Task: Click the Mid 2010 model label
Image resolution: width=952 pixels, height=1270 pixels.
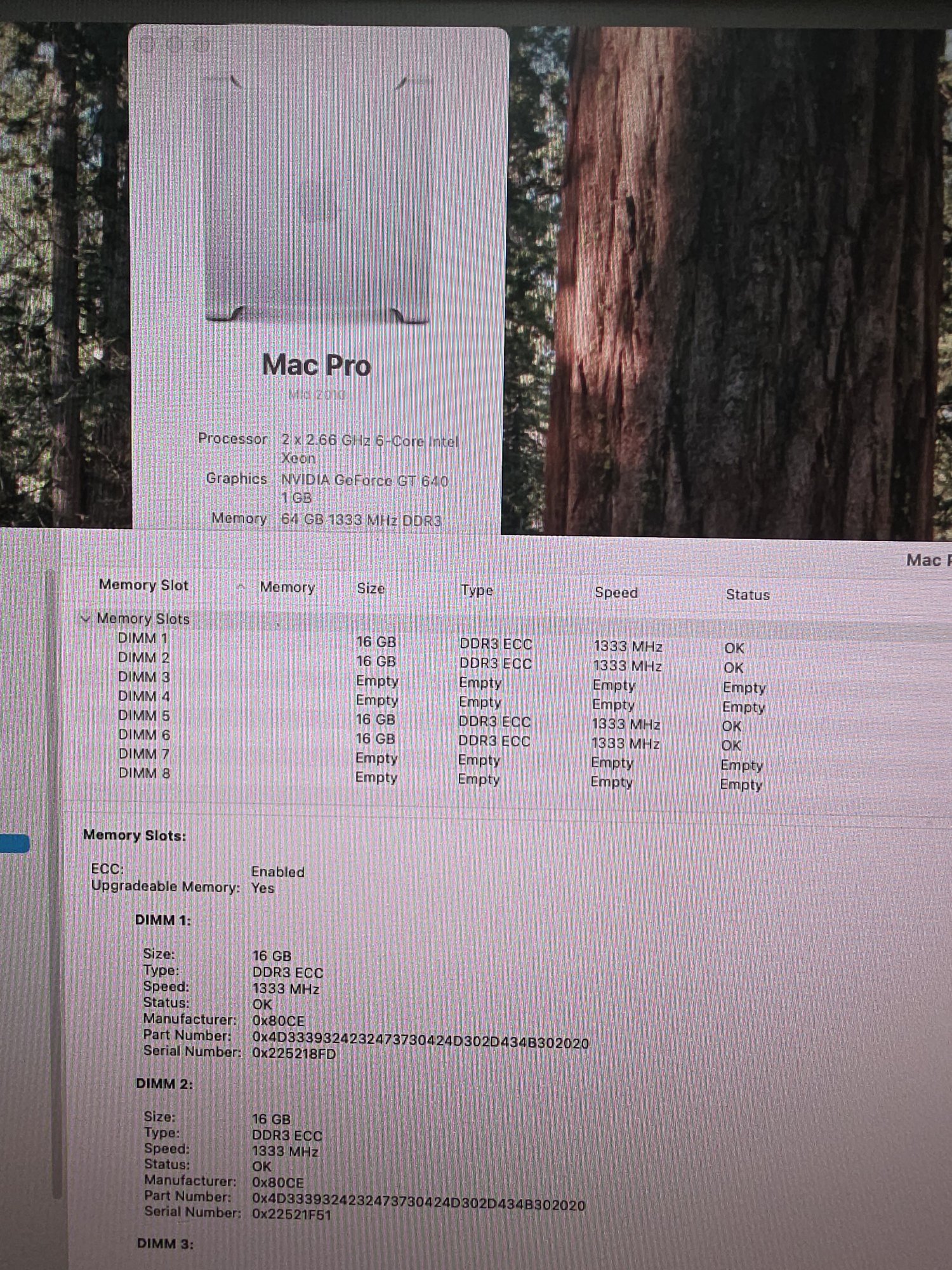Action: [316, 394]
